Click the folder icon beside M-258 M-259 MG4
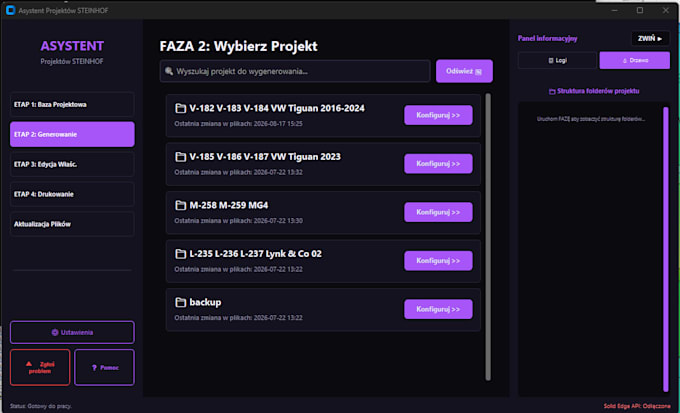 [180, 206]
